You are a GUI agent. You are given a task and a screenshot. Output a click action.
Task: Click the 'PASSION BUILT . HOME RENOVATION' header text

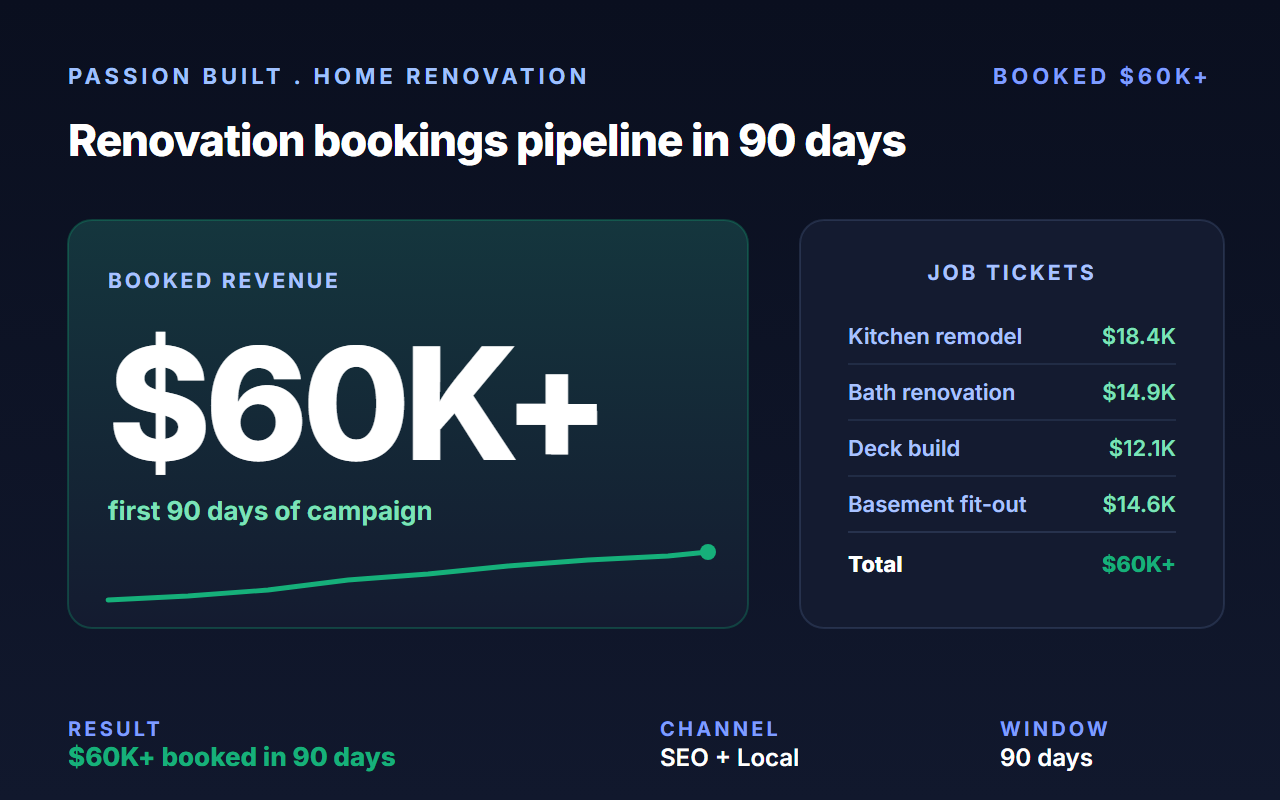(328, 77)
